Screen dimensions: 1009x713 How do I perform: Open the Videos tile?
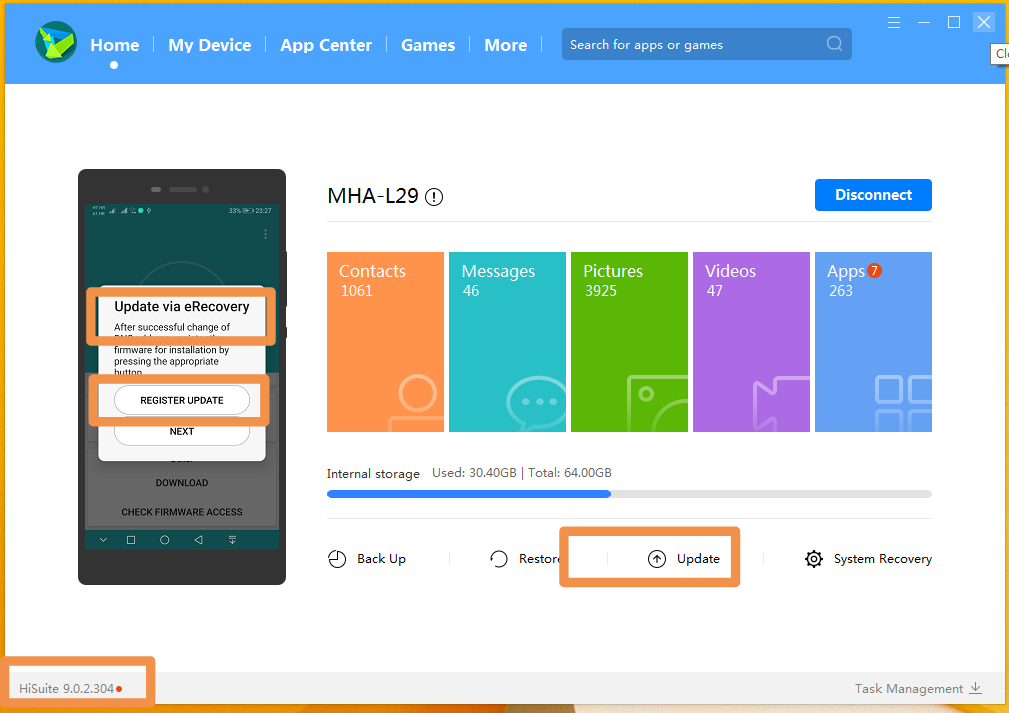[x=751, y=342]
